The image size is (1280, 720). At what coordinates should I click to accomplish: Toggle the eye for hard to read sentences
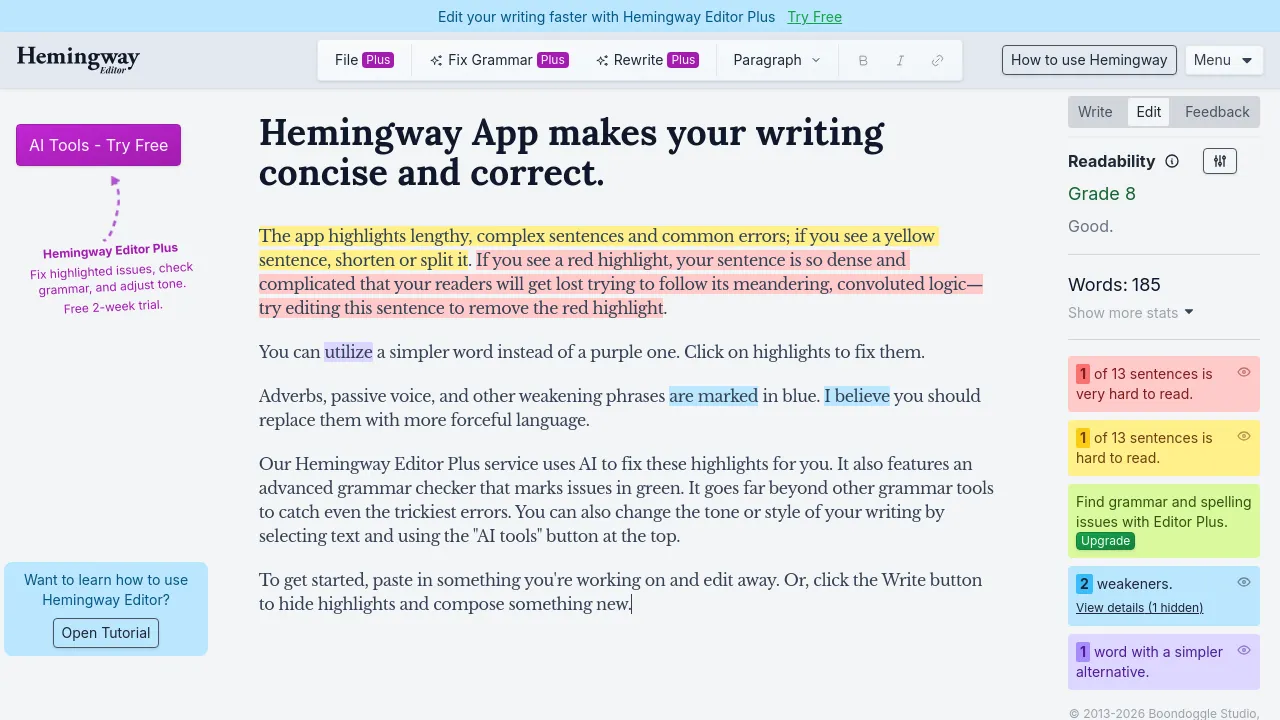[1244, 436]
